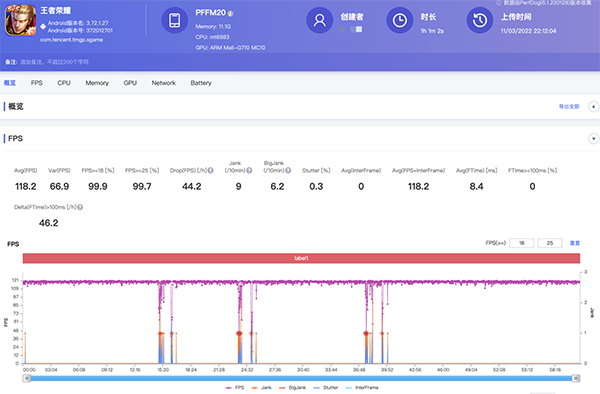Click the info icon next to PFFM20

[x=230, y=13]
